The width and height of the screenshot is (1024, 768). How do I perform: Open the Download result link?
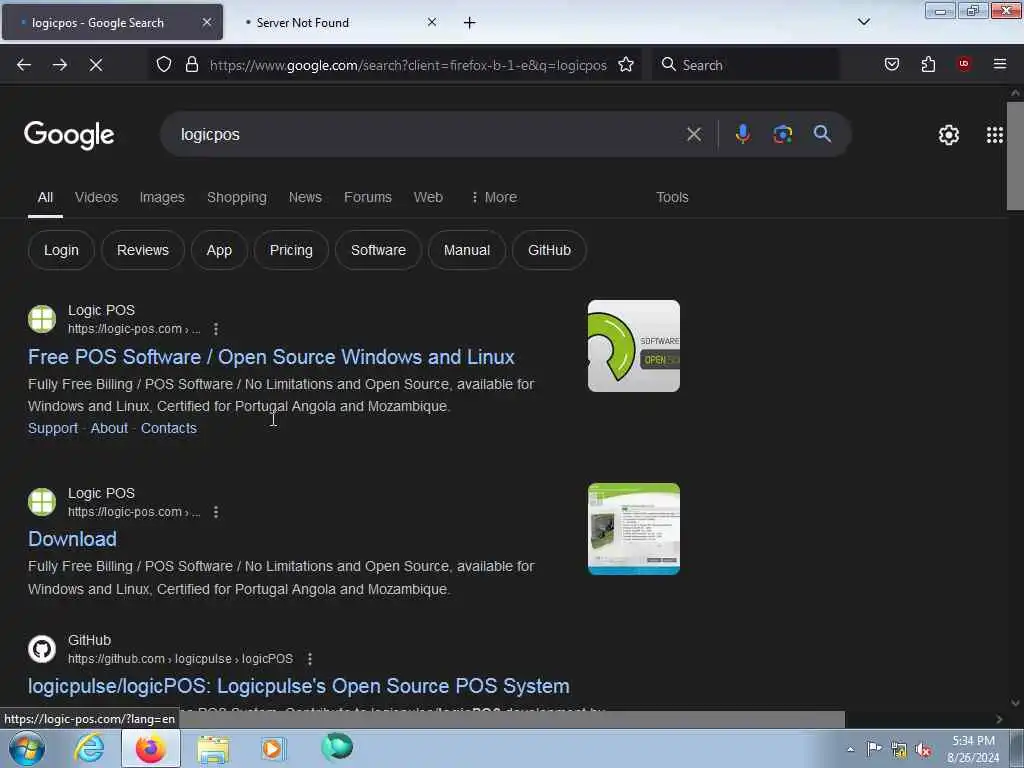[x=72, y=539]
